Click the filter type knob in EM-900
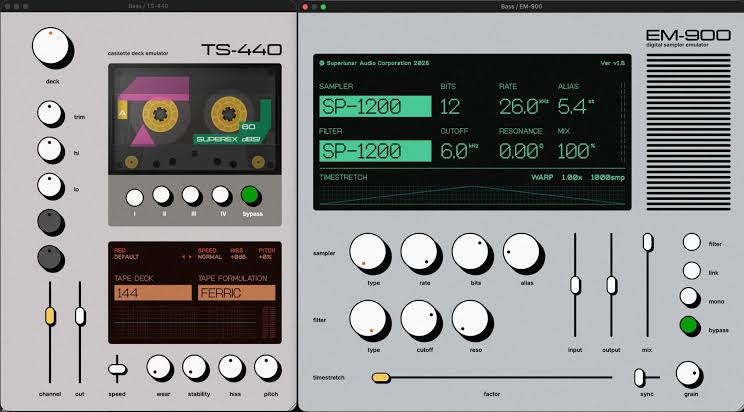 tap(368, 318)
